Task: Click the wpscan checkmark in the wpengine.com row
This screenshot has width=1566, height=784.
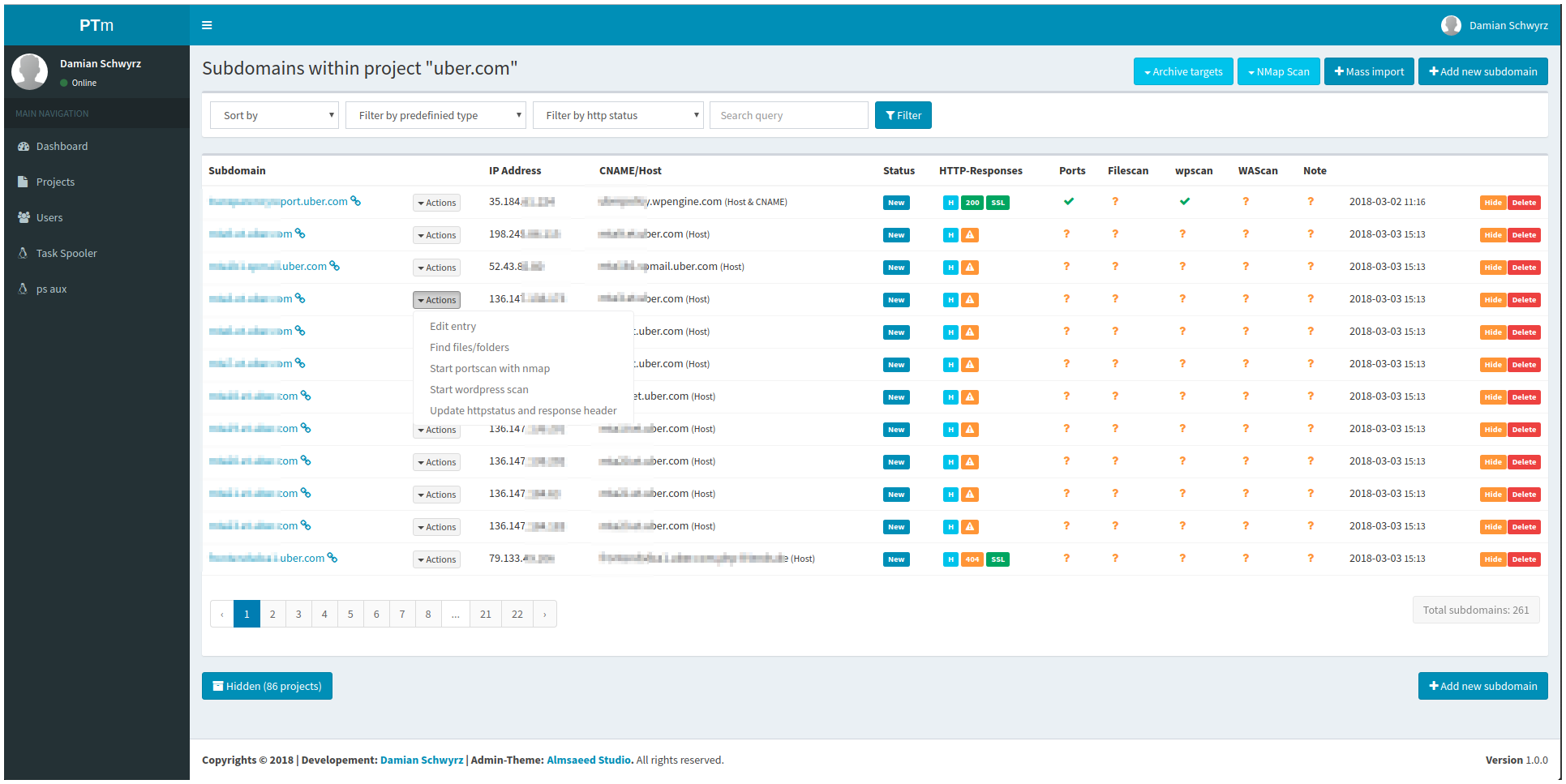Action: (x=1185, y=202)
